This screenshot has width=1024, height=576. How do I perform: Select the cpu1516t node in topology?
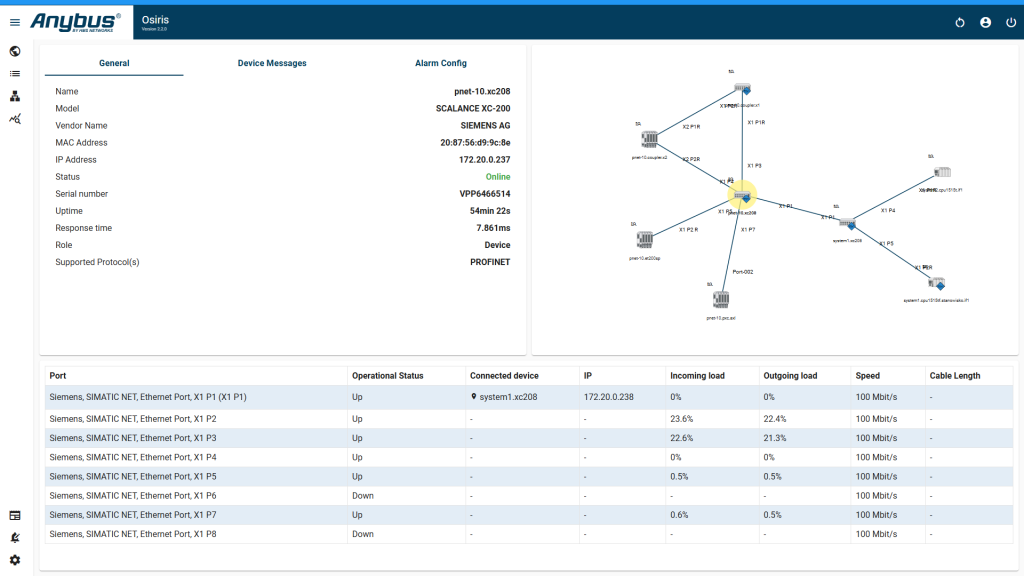coord(942,172)
